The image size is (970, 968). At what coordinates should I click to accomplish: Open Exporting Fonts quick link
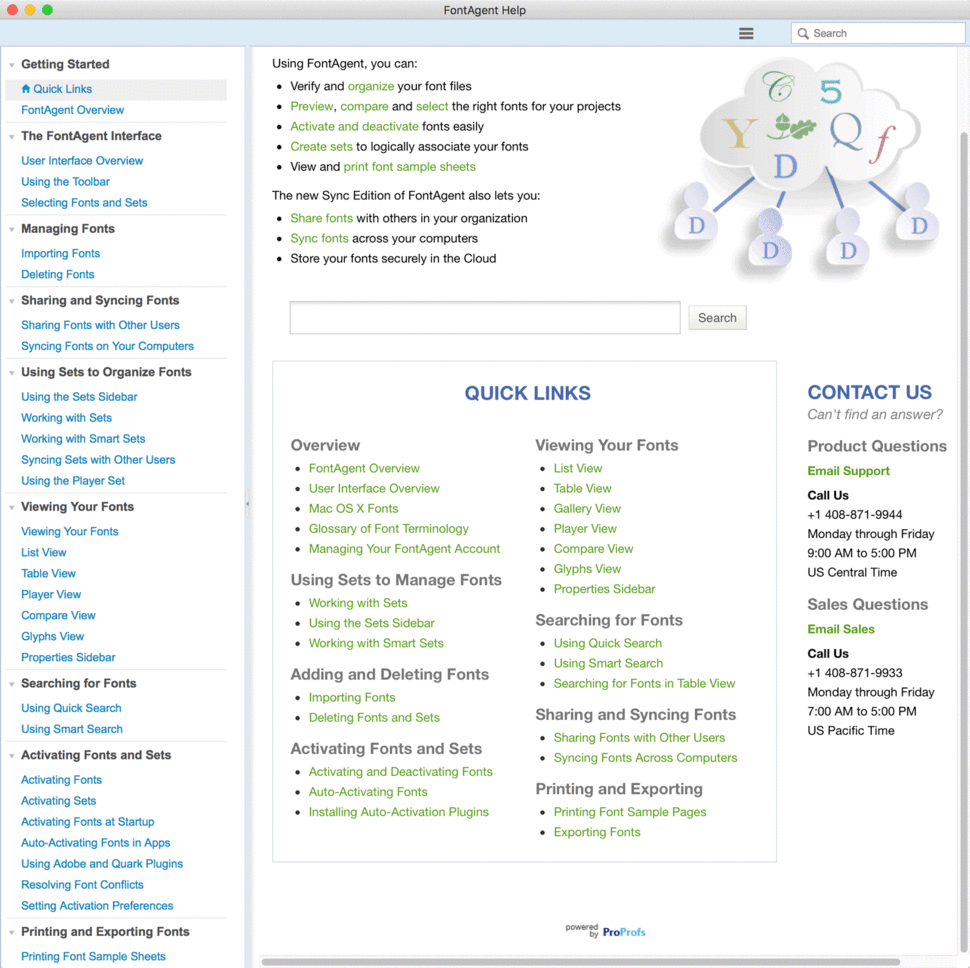coord(596,833)
